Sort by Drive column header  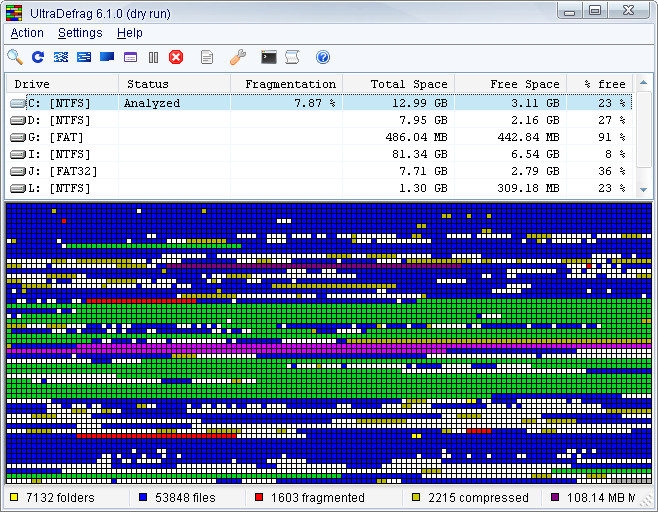click(62, 84)
